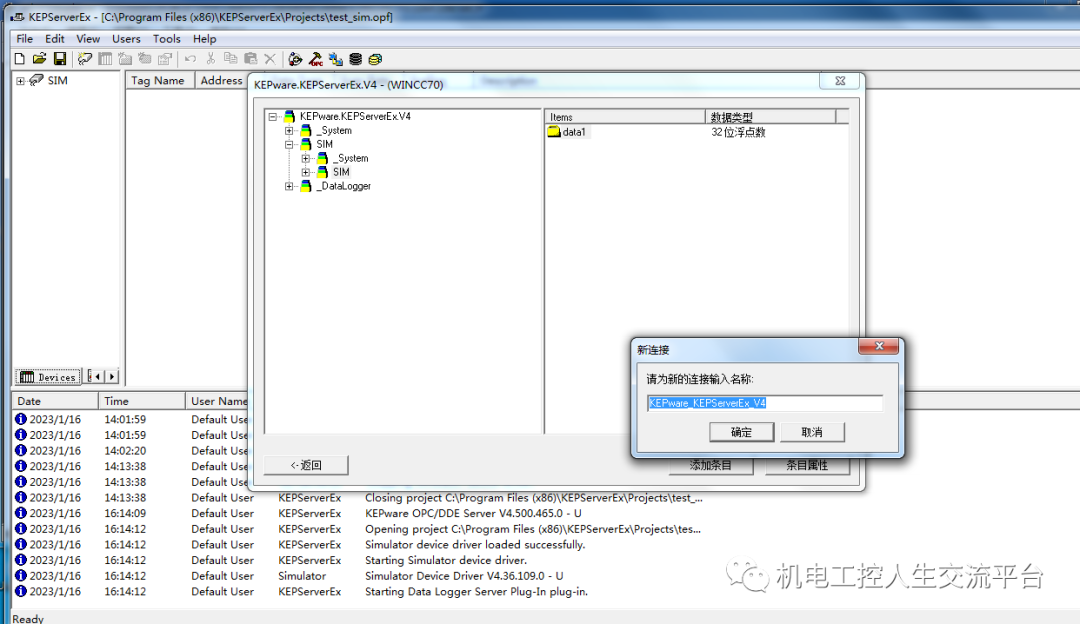The height and width of the screenshot is (624, 1080).
Task: Collapse the SIM node under KEPware root
Action: coord(289,145)
